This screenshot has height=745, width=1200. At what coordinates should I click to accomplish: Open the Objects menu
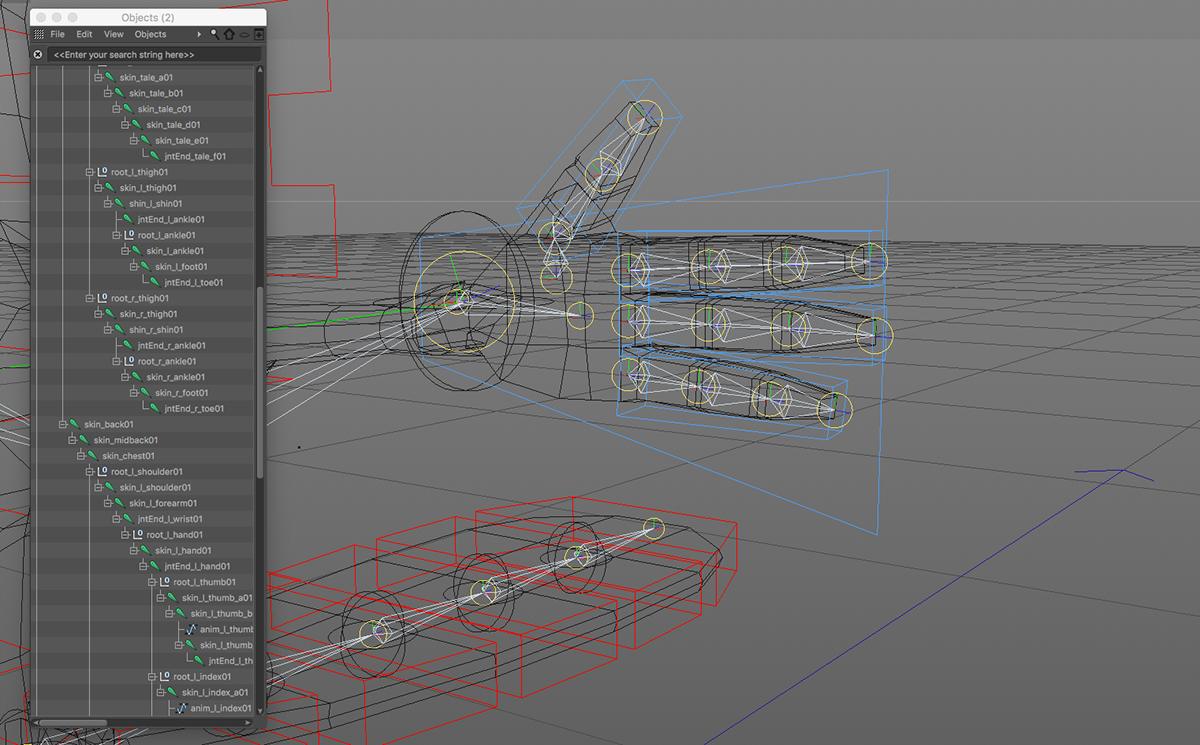151,34
